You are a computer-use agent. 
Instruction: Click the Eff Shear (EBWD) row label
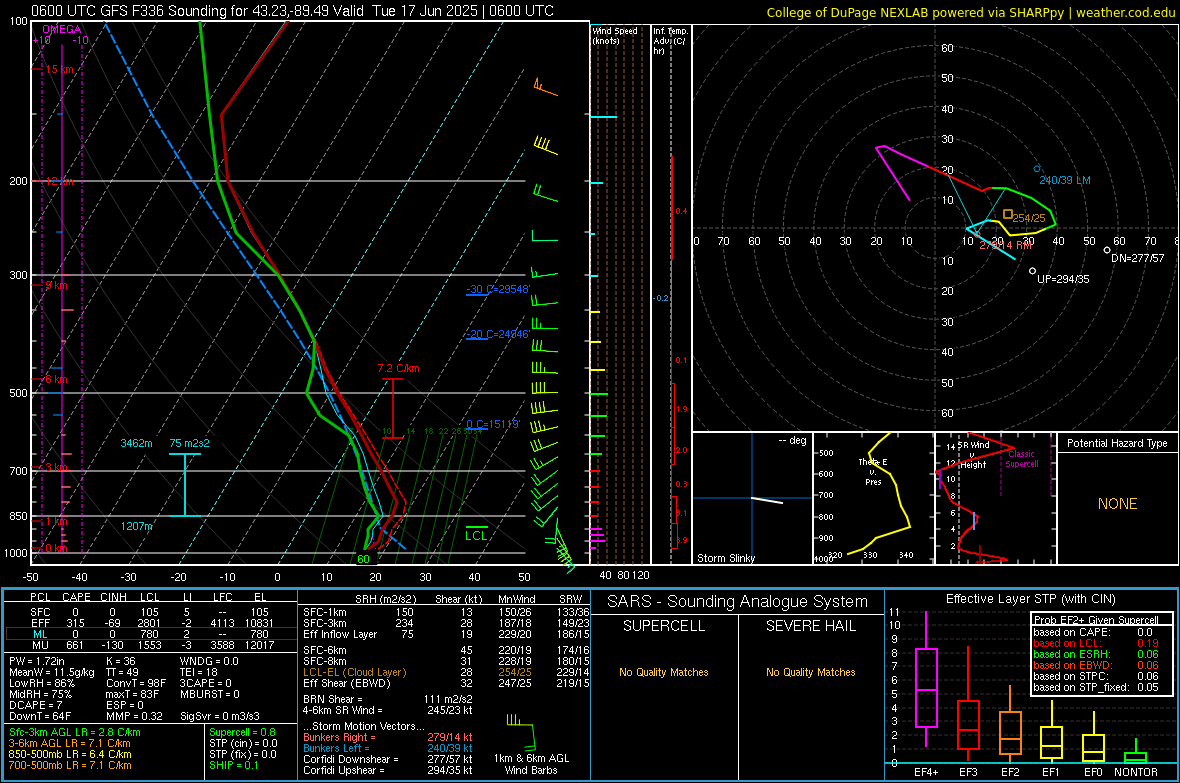click(x=346, y=684)
